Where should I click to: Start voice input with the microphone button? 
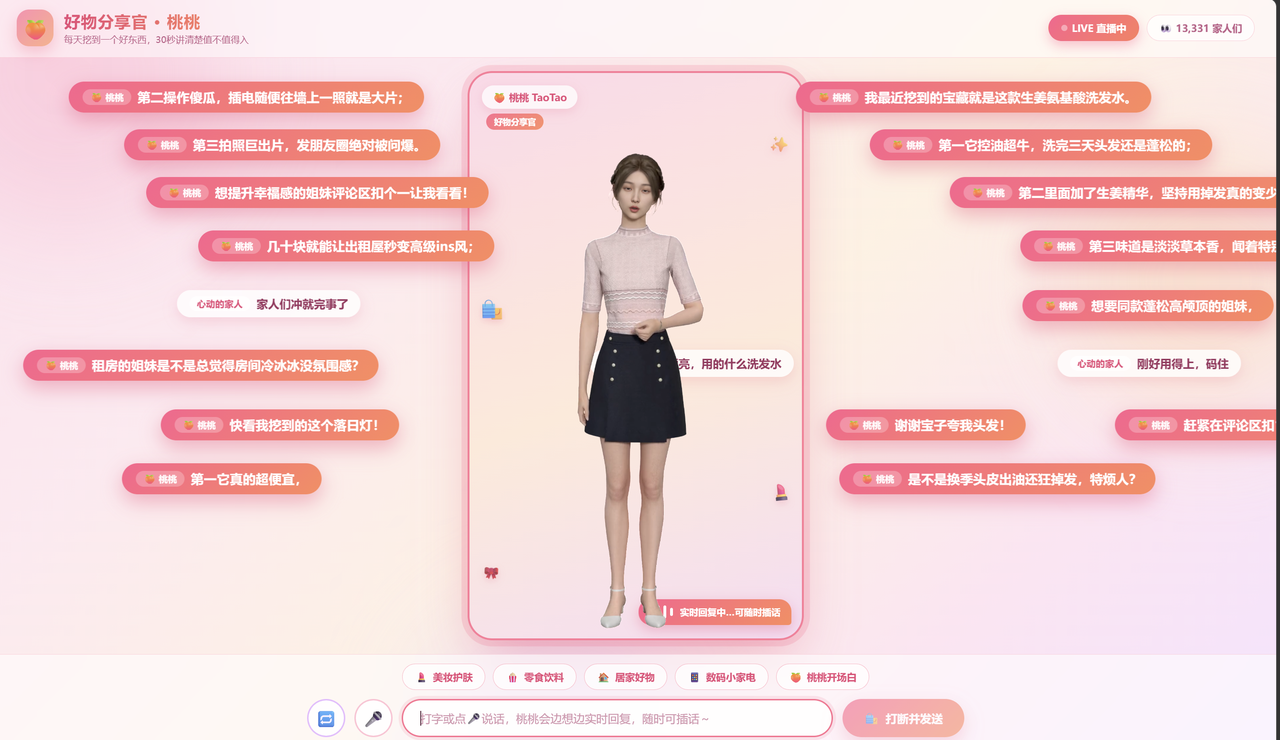374,718
